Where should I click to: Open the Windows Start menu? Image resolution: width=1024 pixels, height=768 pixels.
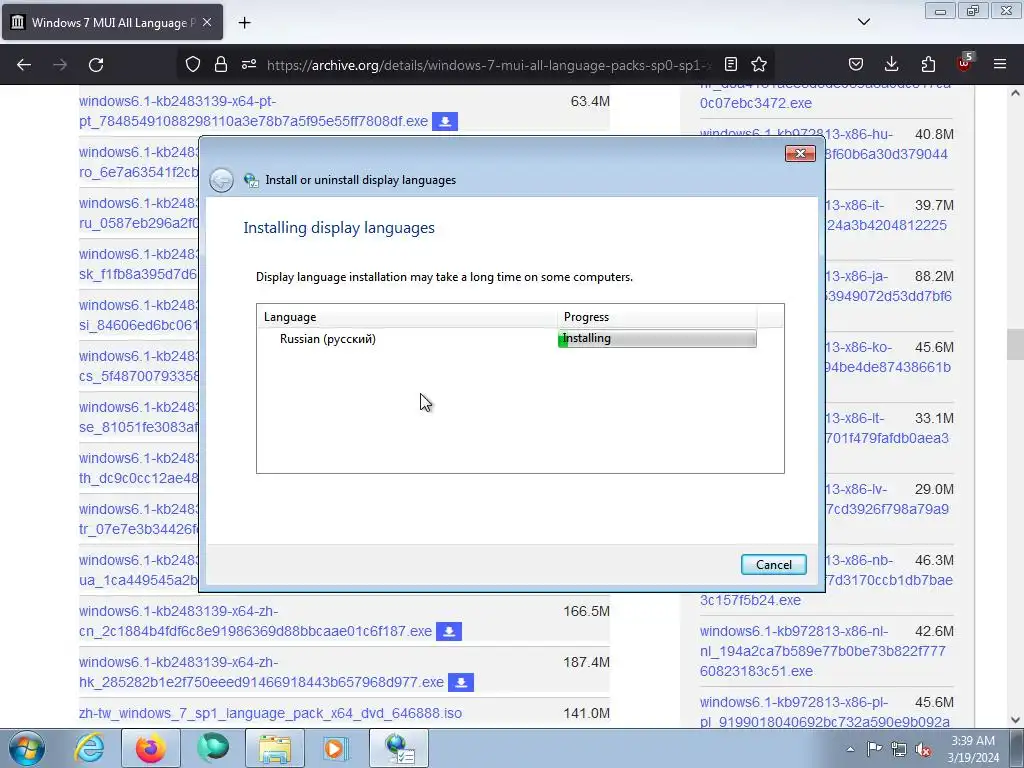point(26,748)
